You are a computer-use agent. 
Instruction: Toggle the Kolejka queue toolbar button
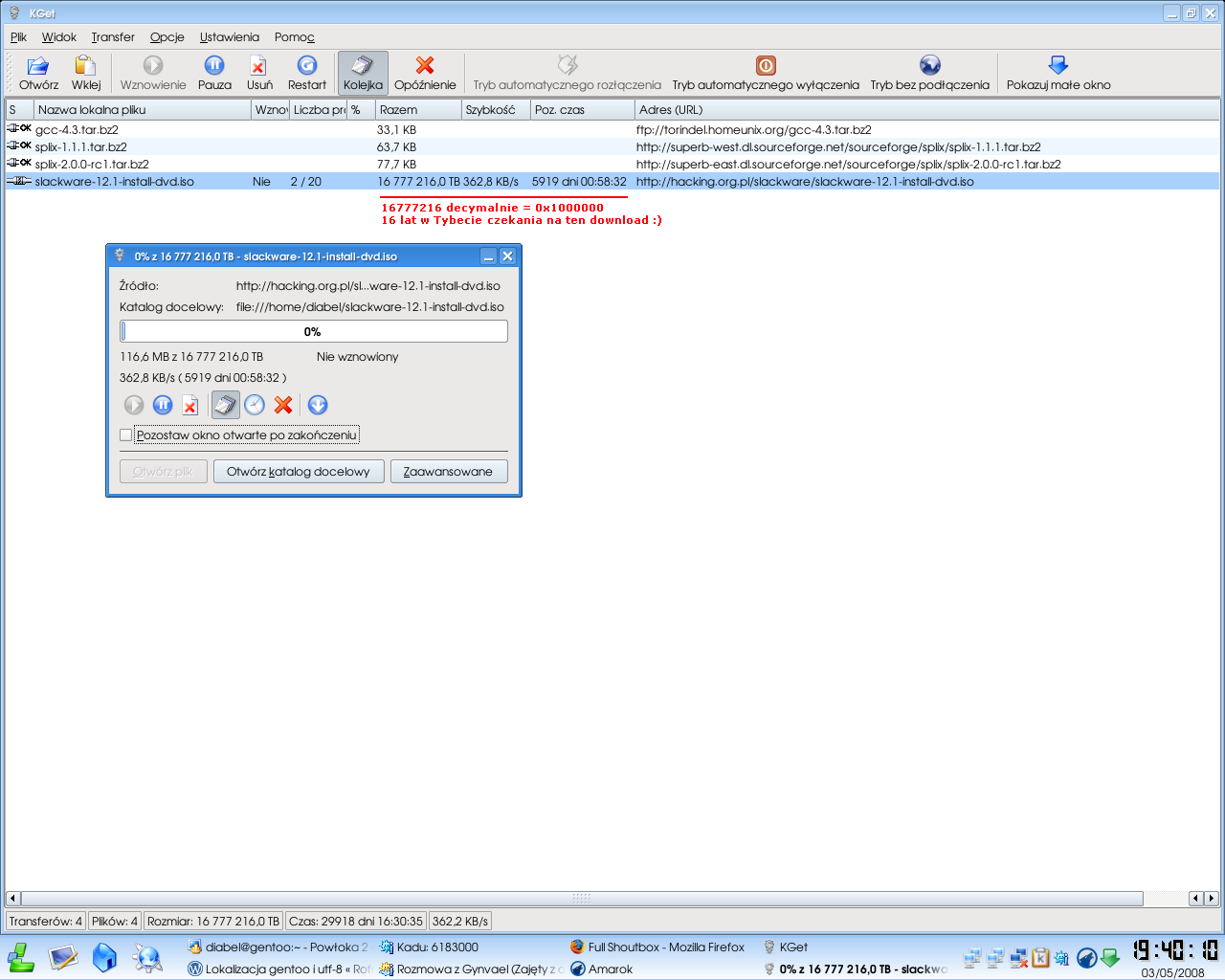tap(363, 74)
